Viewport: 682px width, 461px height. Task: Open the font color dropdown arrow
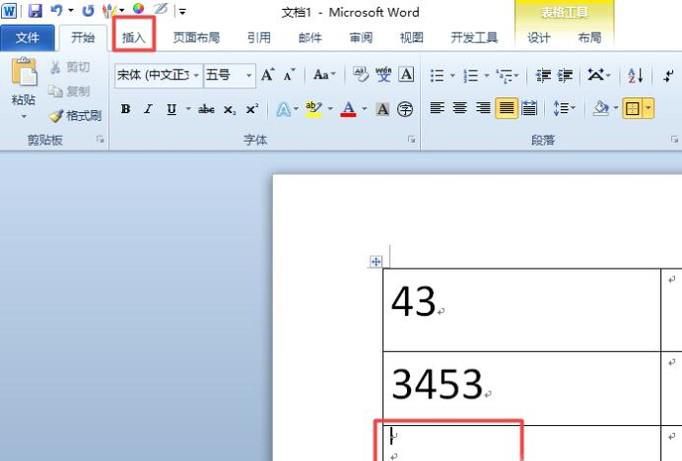(x=364, y=109)
